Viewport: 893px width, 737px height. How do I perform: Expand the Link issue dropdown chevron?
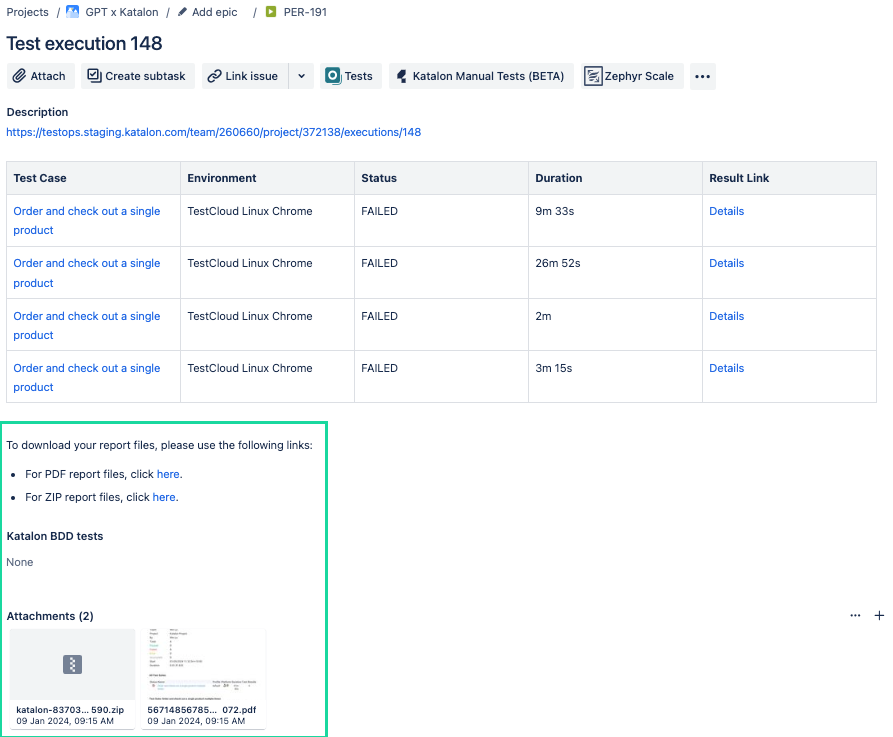(x=301, y=76)
